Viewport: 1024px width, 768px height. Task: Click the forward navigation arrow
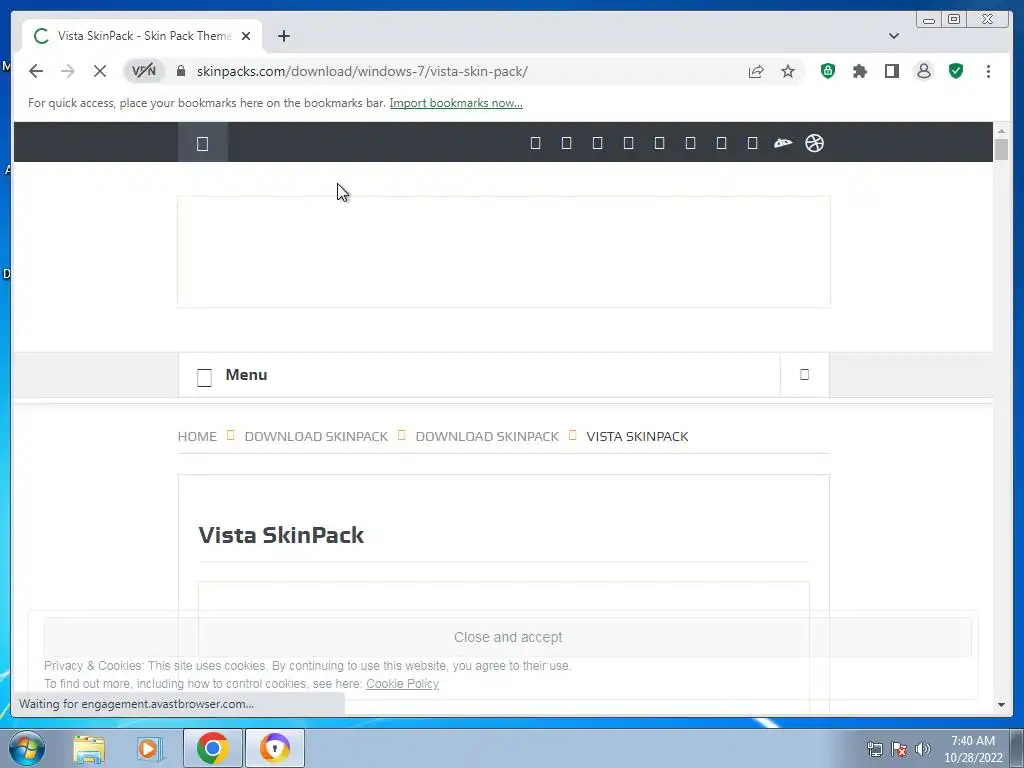tap(68, 71)
